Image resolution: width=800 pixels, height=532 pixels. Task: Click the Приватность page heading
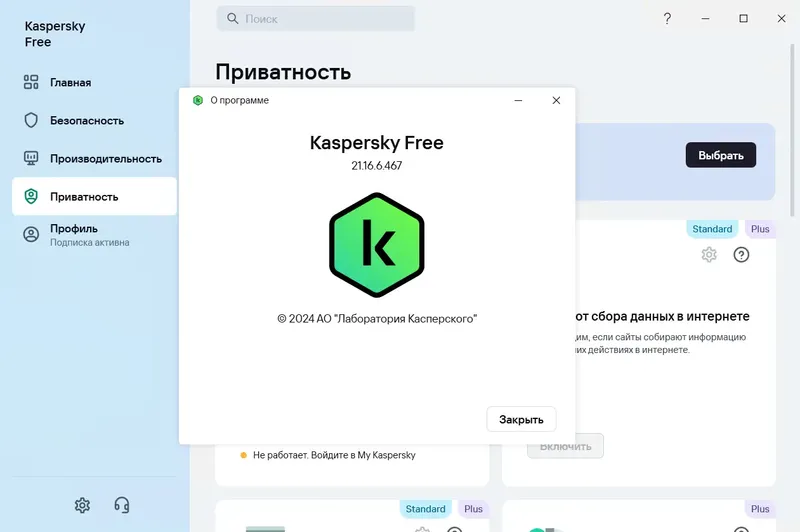pyautogui.click(x=283, y=72)
